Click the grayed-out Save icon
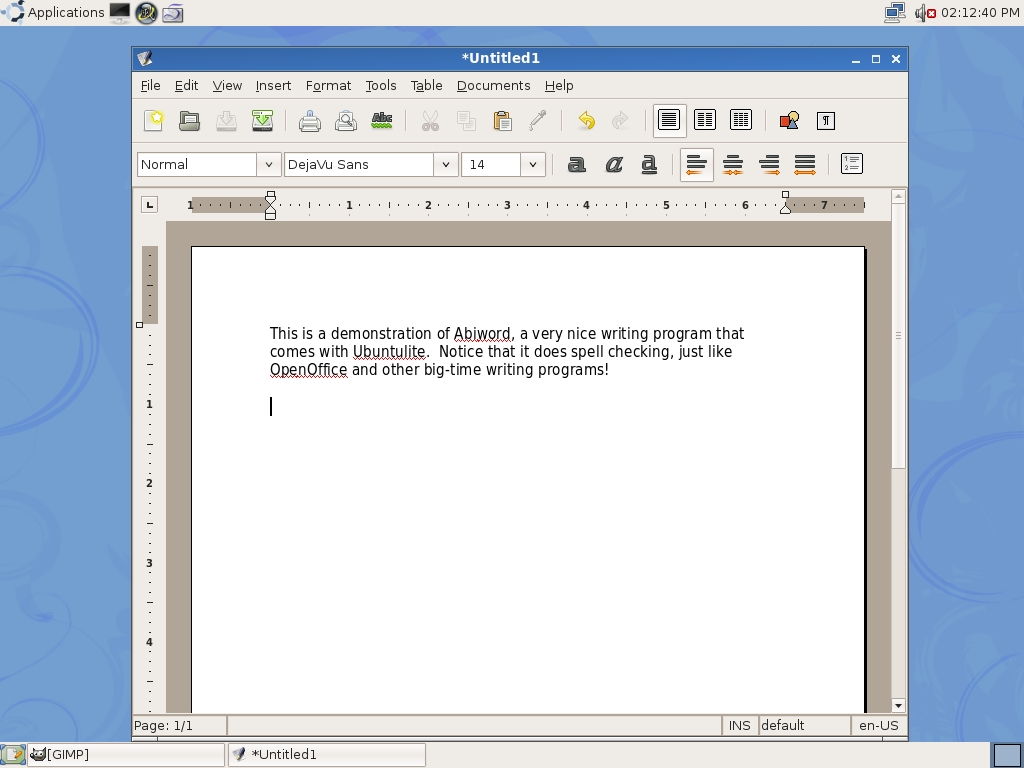The width and height of the screenshot is (1024, 768). tap(226, 121)
